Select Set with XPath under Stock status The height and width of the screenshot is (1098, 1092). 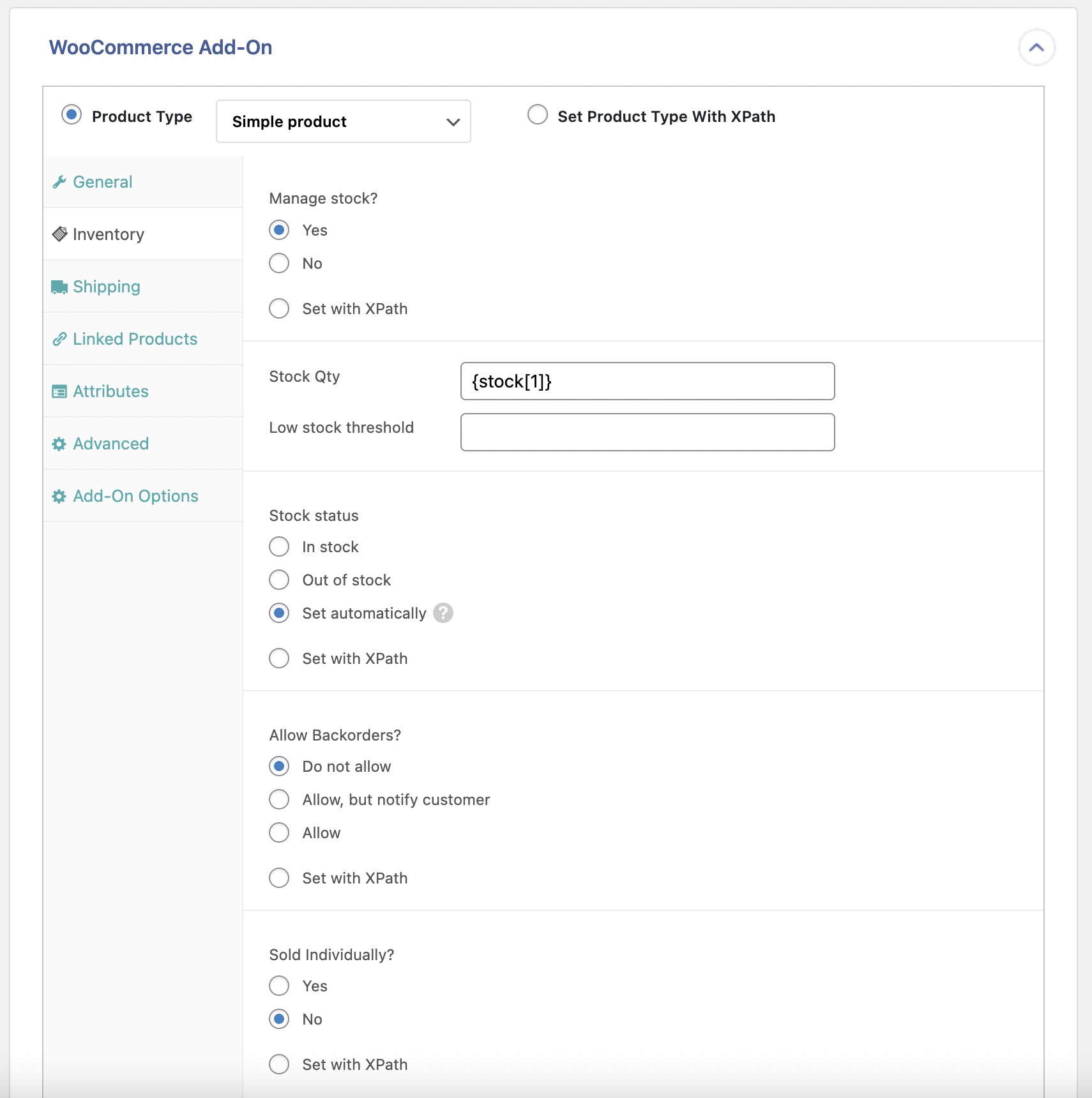coord(279,658)
